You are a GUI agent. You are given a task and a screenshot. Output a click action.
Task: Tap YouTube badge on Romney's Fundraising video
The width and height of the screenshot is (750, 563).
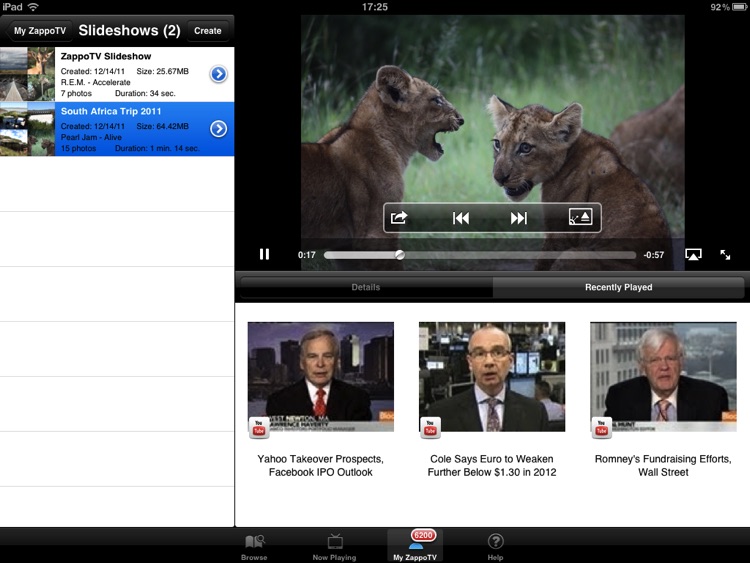tap(601, 427)
